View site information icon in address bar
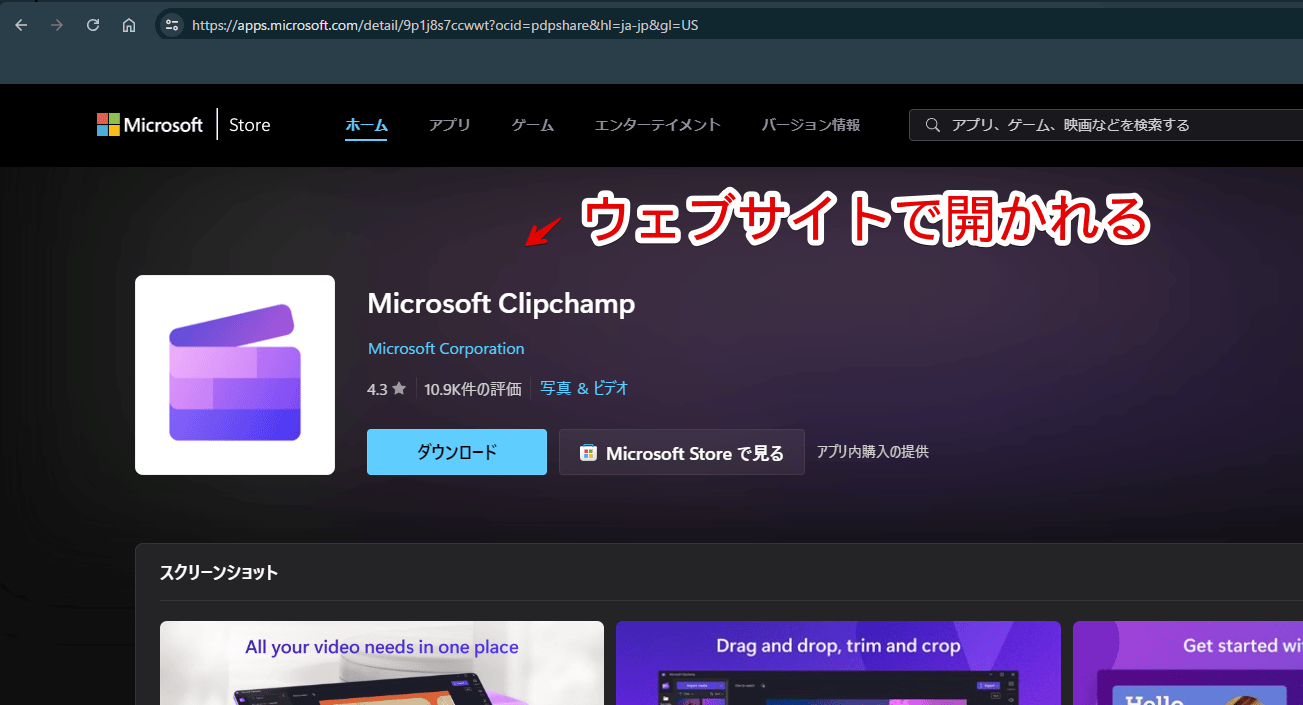Screen dimensions: 1303x705 [x=171, y=25]
